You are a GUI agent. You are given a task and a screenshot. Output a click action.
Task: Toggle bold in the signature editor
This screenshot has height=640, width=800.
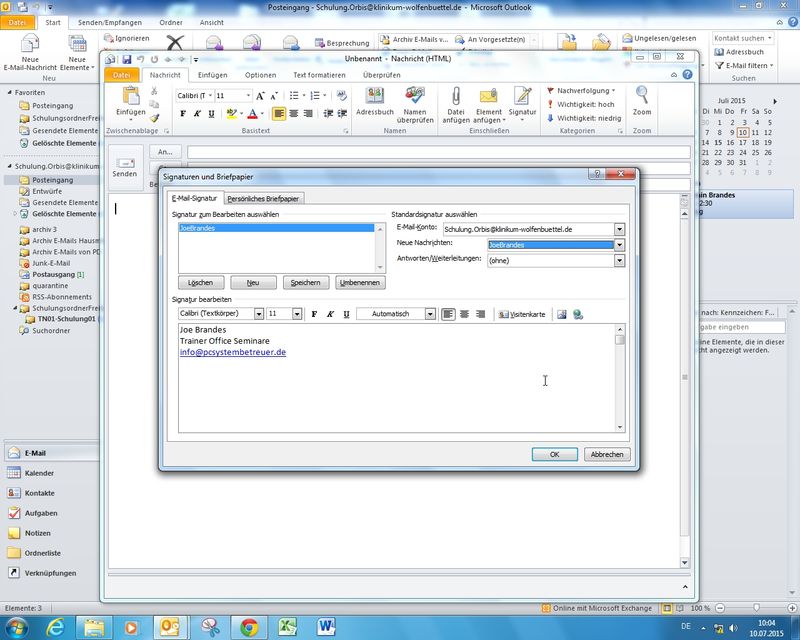tap(314, 314)
